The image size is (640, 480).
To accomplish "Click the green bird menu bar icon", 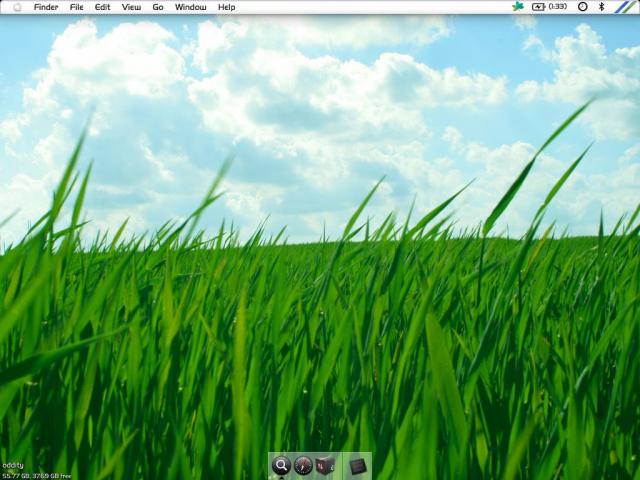I will 518,7.
